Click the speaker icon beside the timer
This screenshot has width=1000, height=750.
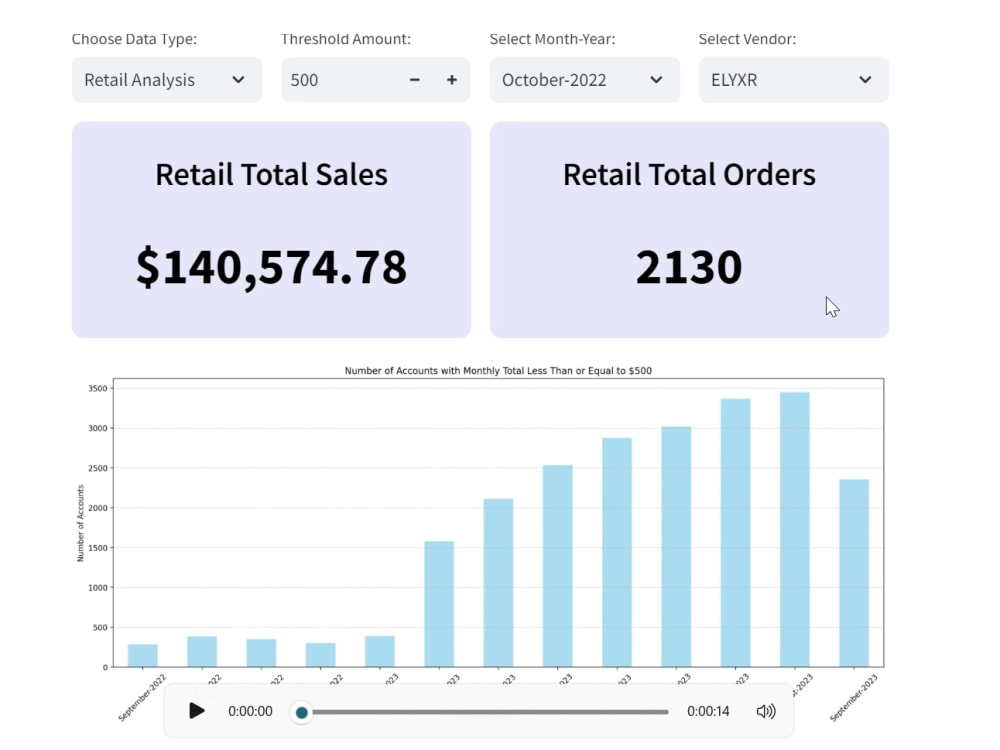[x=766, y=711]
